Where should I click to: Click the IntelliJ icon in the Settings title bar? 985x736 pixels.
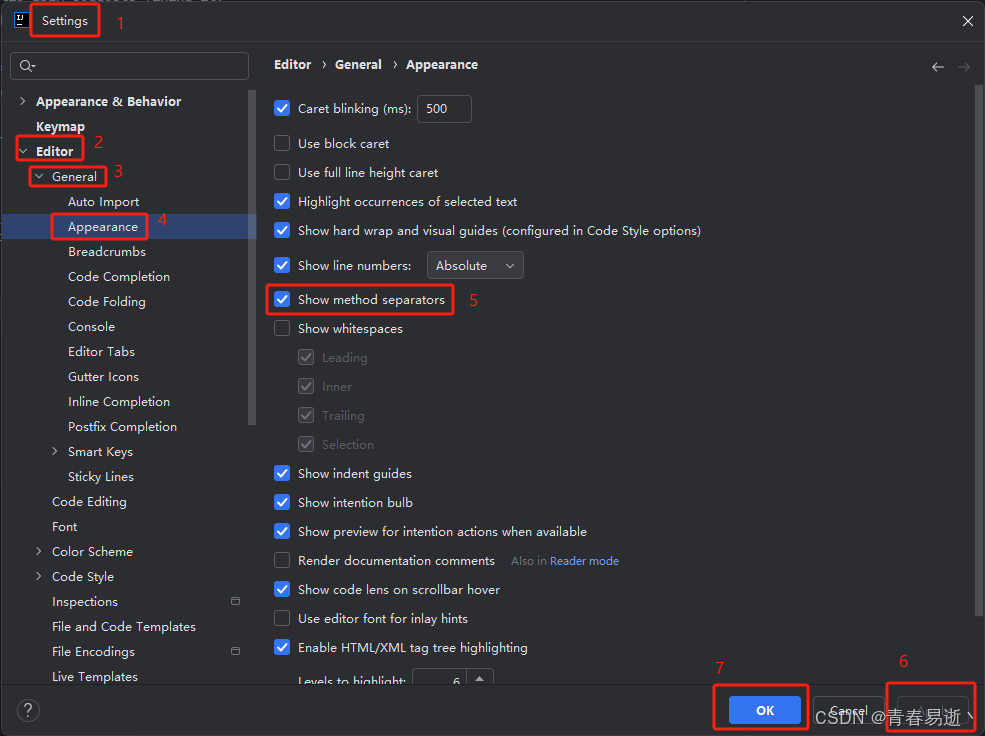coord(20,19)
